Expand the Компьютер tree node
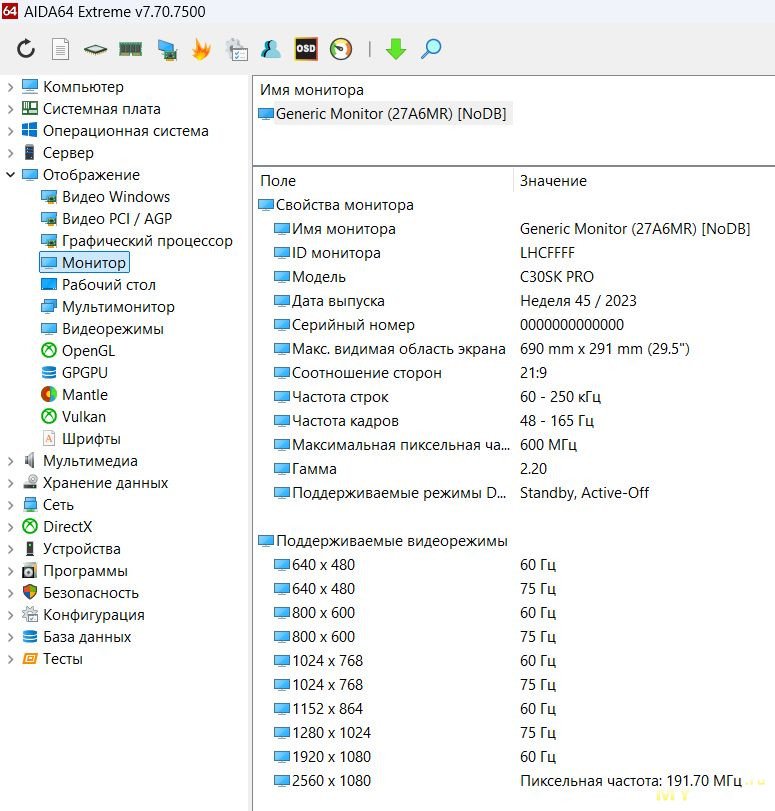This screenshot has width=775, height=811. click(x=10, y=87)
